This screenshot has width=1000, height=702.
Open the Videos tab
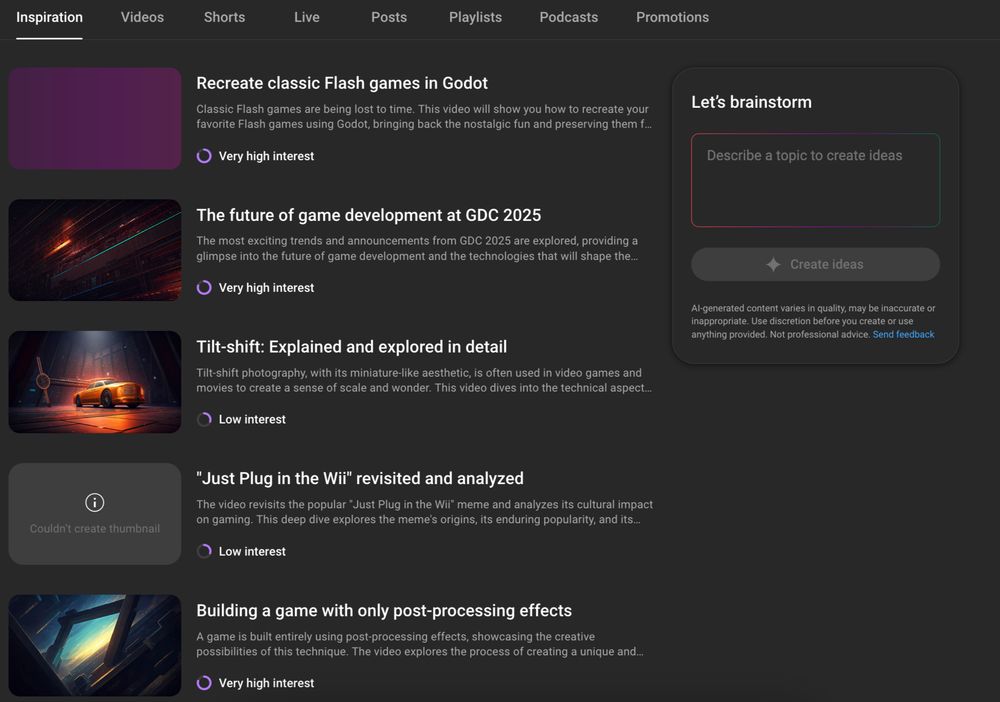click(x=142, y=17)
